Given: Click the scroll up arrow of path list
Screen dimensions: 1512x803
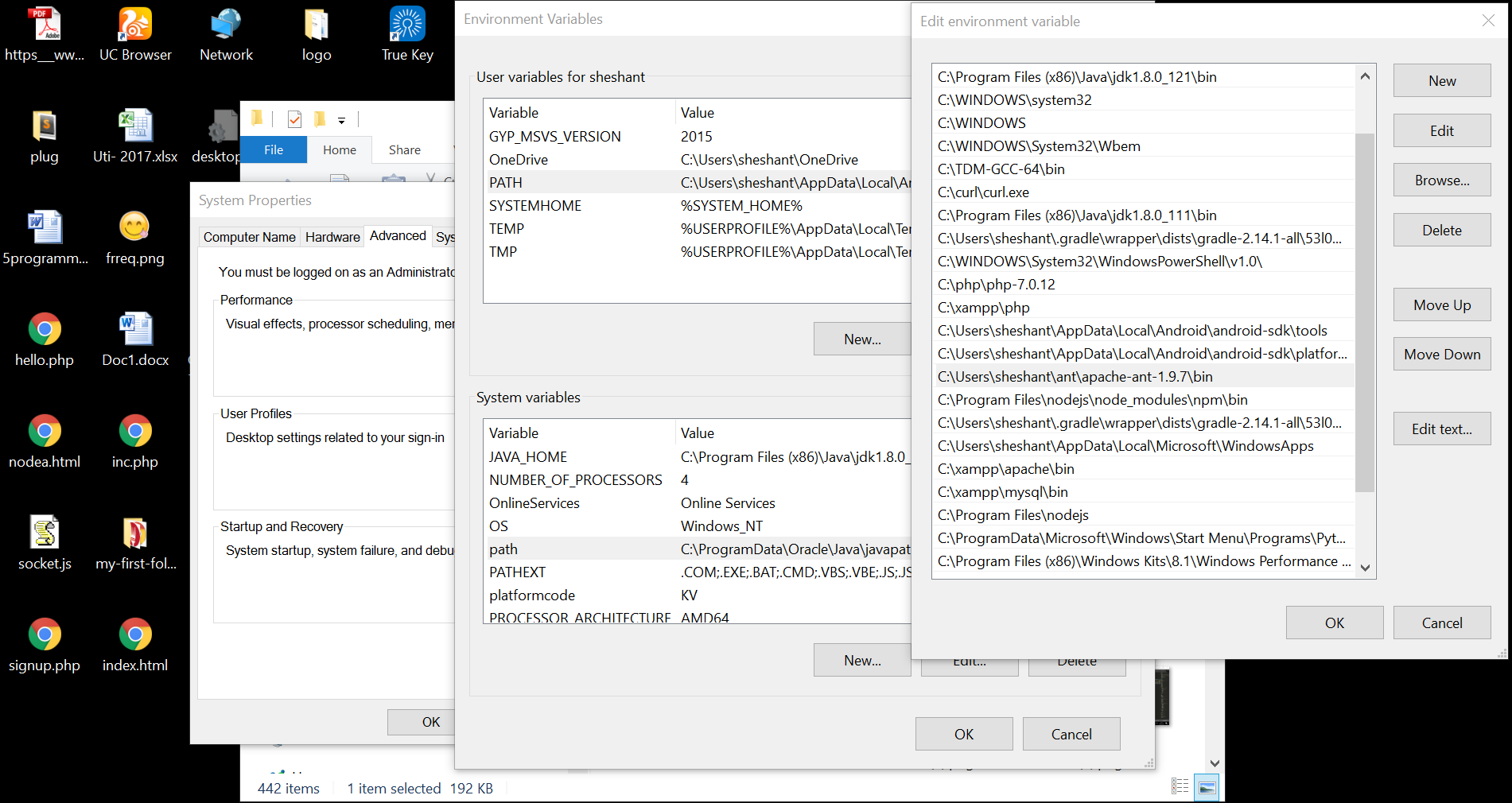Looking at the screenshot, I should point(1365,76).
